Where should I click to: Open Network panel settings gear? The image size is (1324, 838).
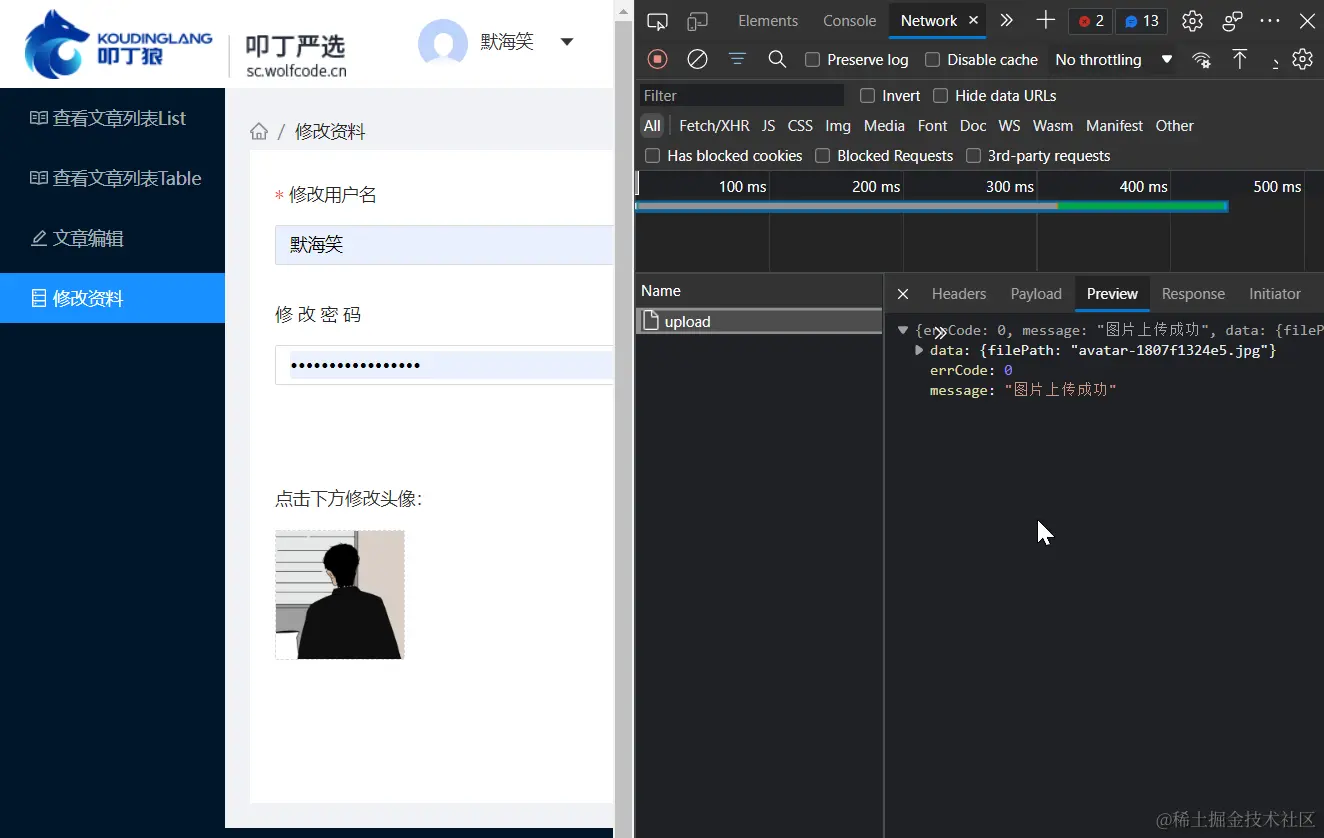pyautogui.click(x=1302, y=59)
